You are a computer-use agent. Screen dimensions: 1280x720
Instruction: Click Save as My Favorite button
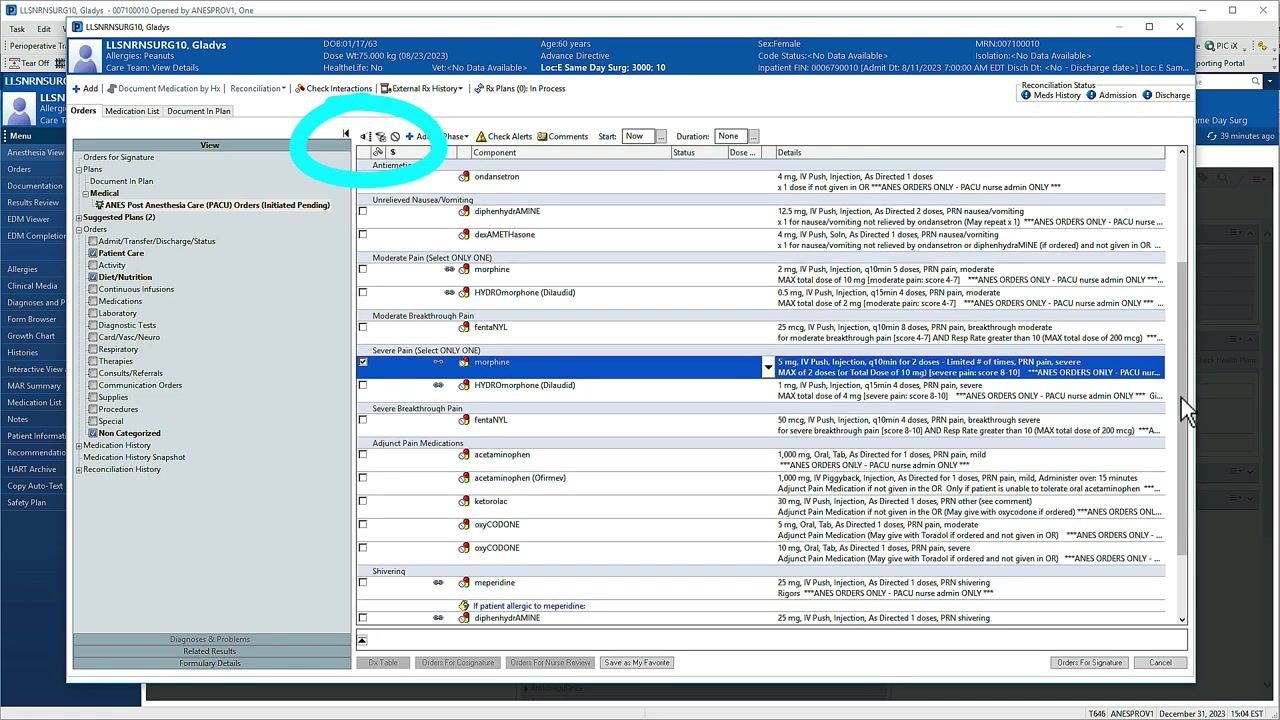(x=637, y=663)
